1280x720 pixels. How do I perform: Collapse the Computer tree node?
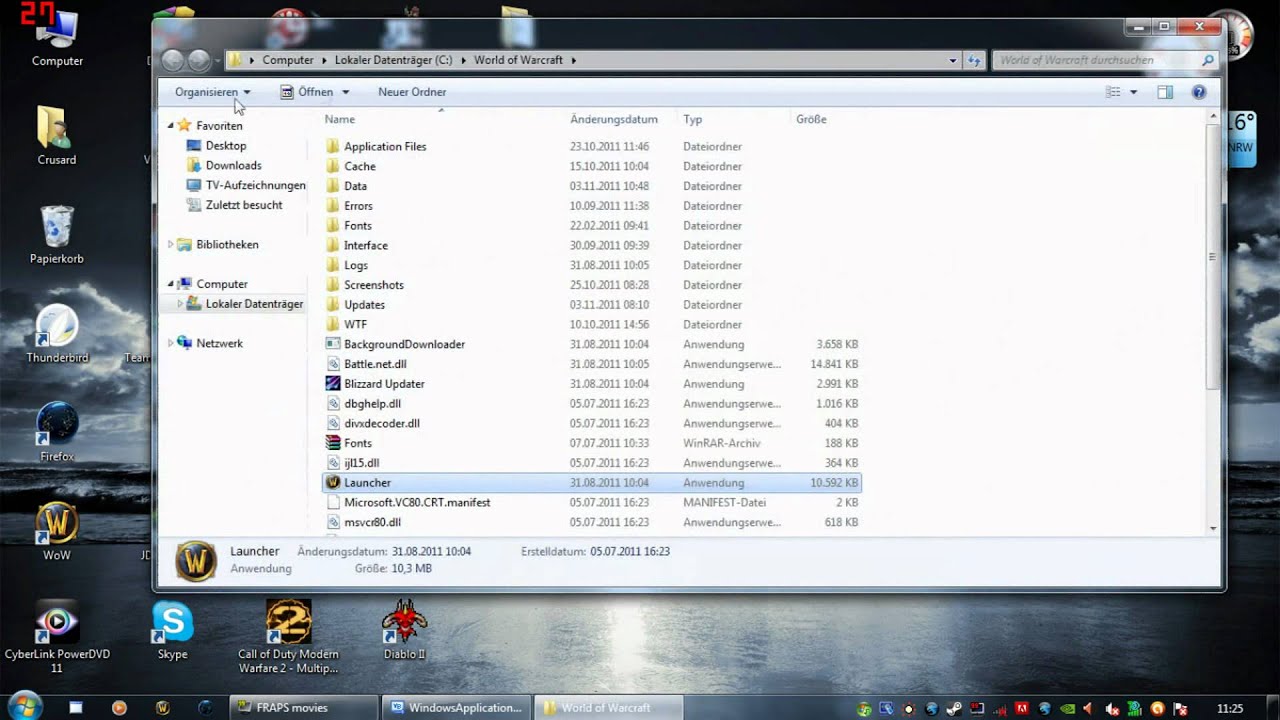click(171, 284)
